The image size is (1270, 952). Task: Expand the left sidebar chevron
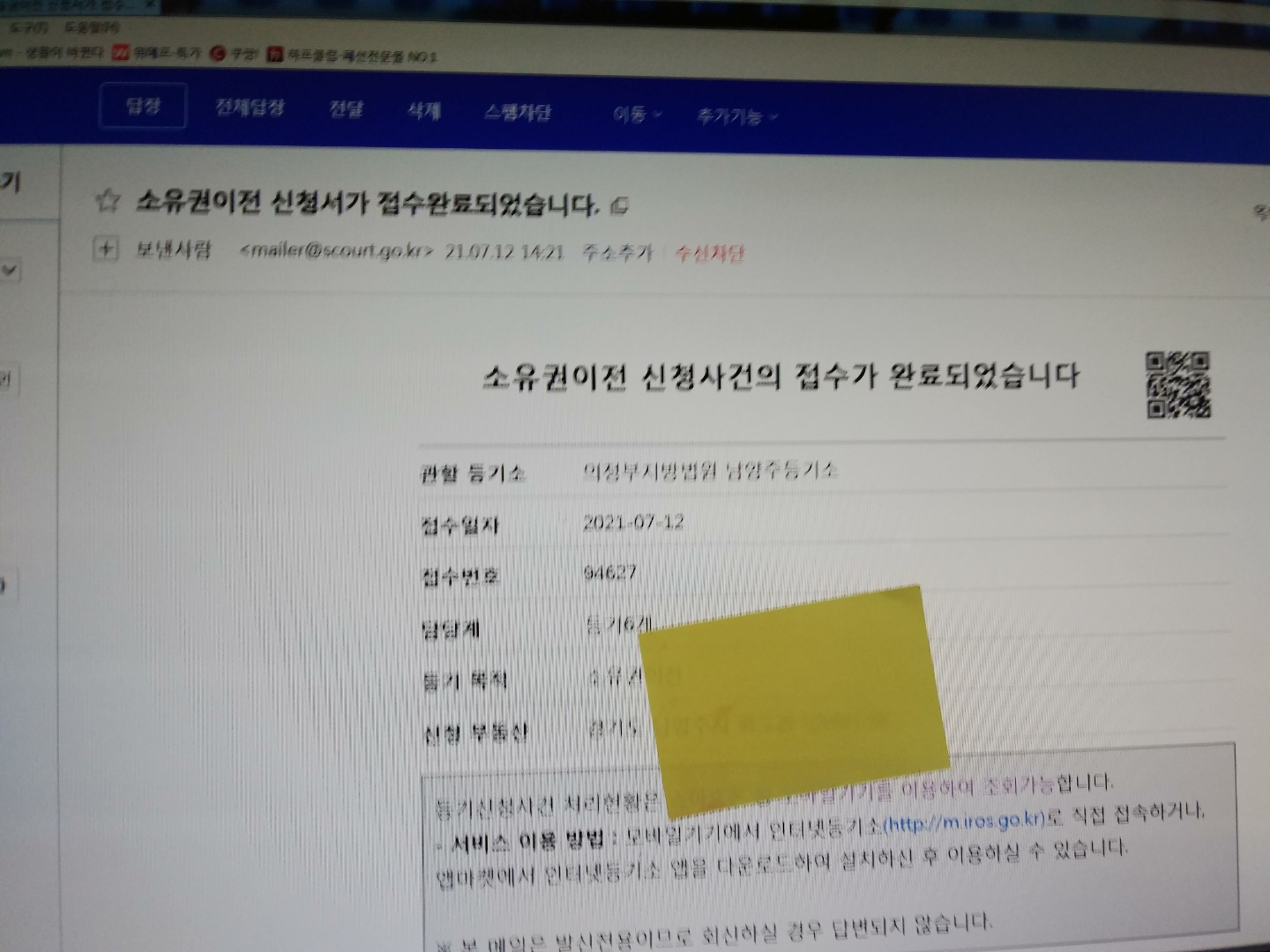coord(9,270)
